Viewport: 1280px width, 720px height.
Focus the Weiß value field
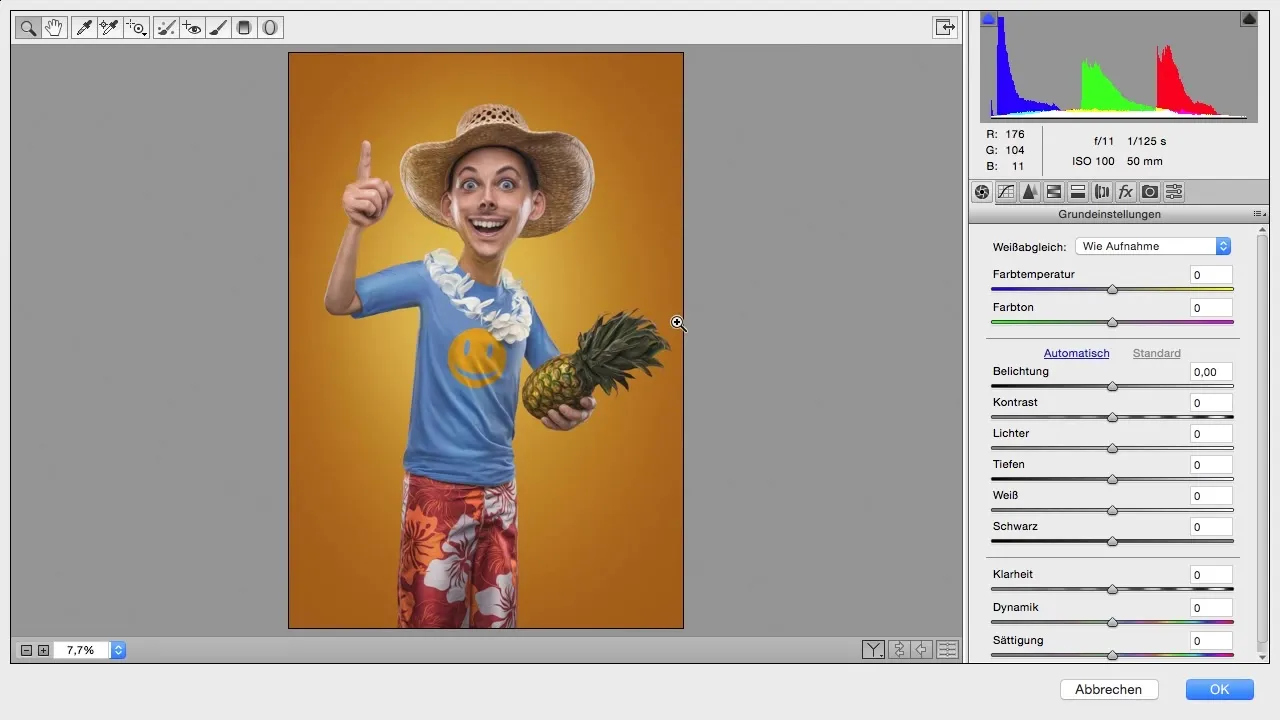(1211, 496)
